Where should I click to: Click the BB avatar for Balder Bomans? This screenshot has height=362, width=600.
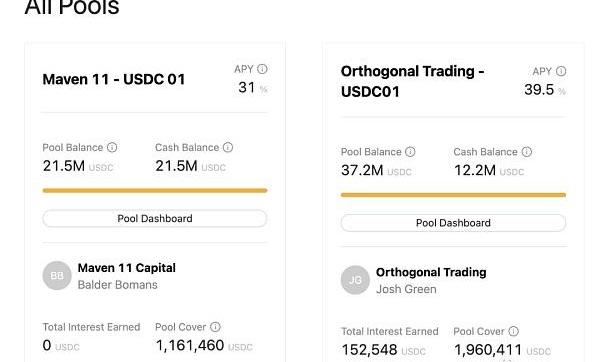click(x=57, y=276)
